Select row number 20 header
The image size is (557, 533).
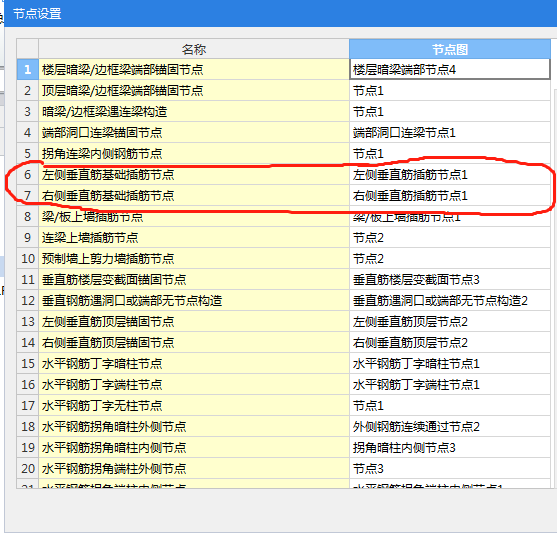click(28, 468)
